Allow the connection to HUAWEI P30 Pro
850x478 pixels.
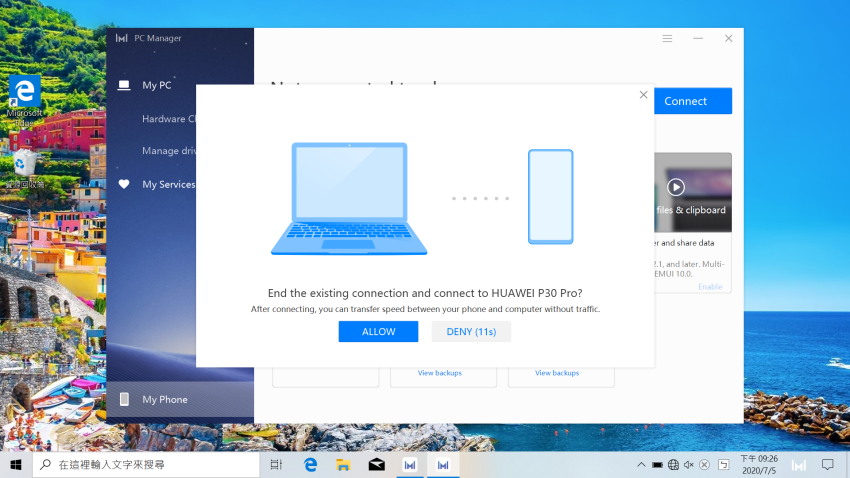pyautogui.click(x=378, y=332)
